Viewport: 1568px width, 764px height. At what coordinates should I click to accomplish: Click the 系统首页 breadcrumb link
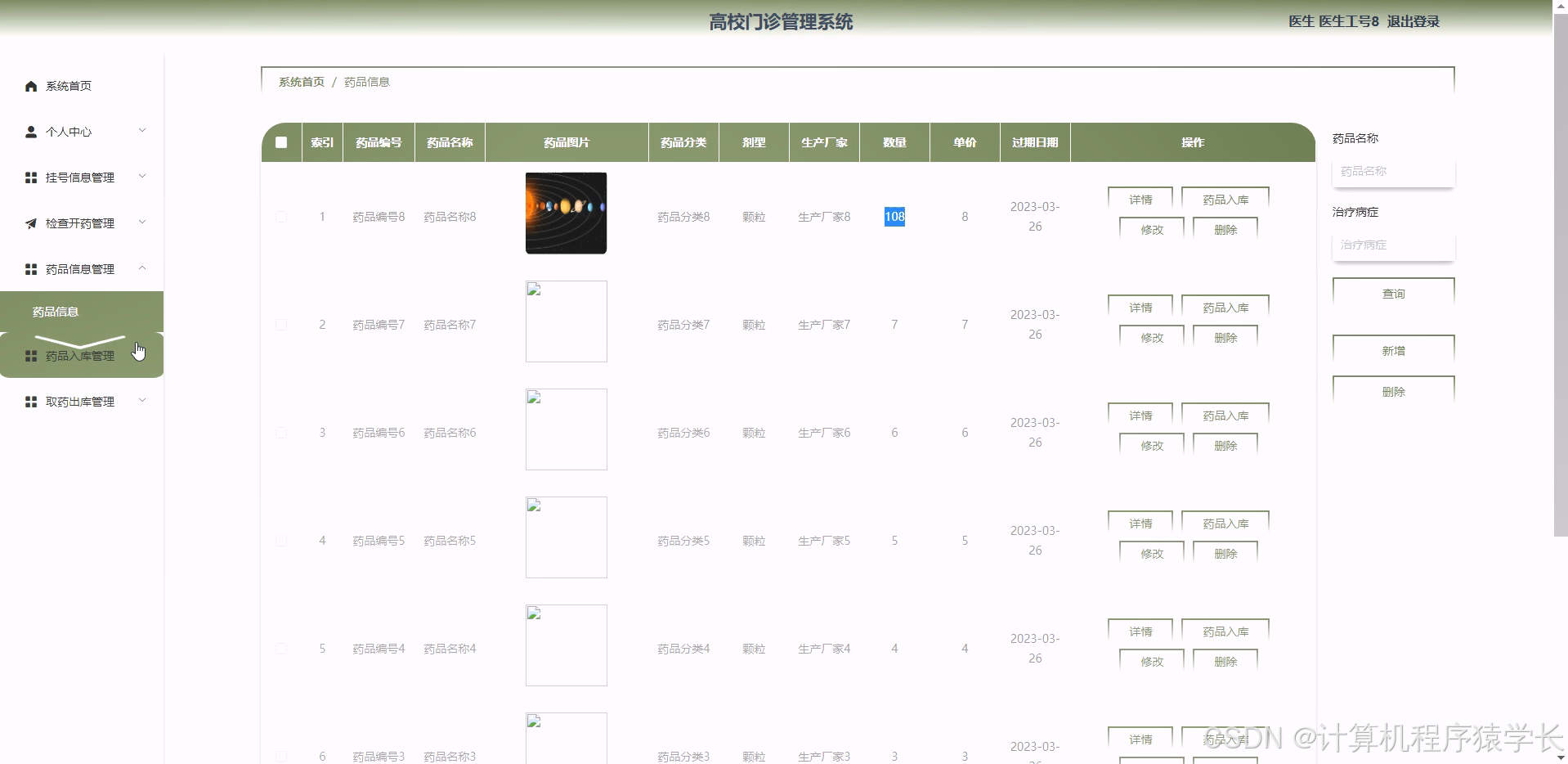pos(302,82)
